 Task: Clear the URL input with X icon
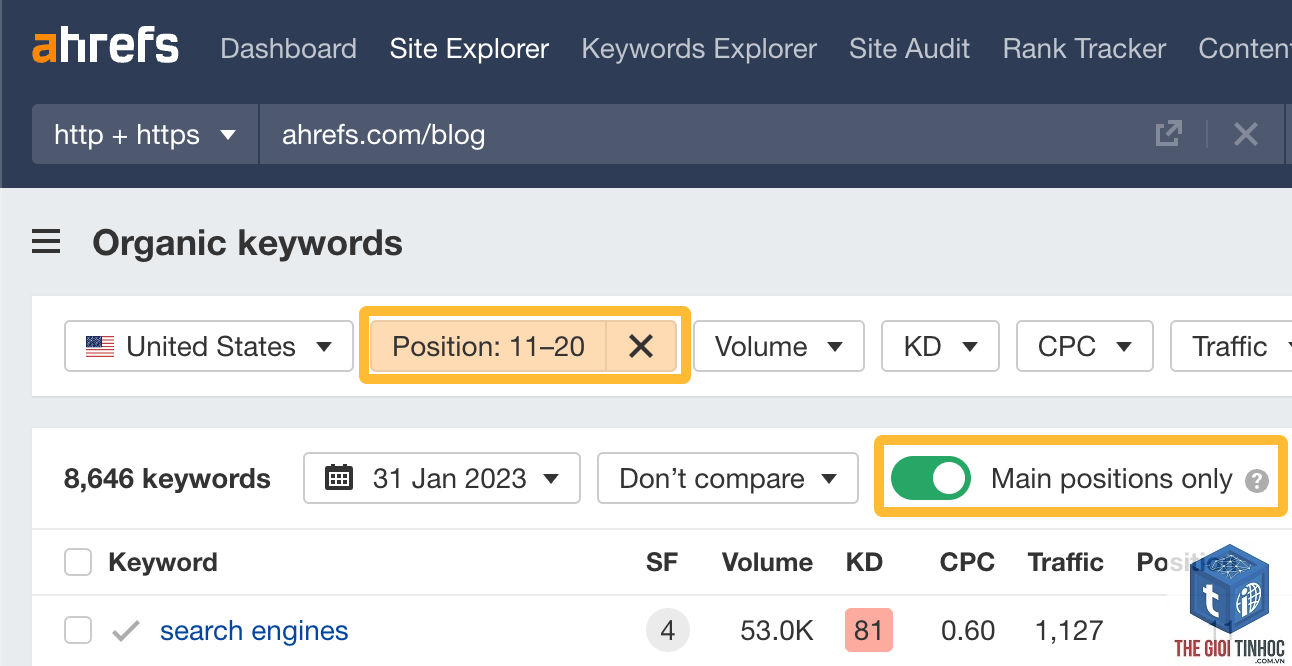coord(1245,134)
